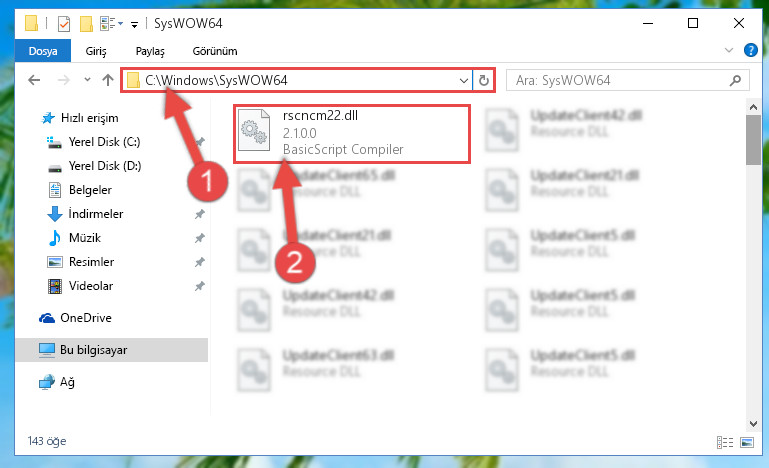This screenshot has height=468, width=769.
Task: Open Explorer help question mark
Action: point(750,50)
